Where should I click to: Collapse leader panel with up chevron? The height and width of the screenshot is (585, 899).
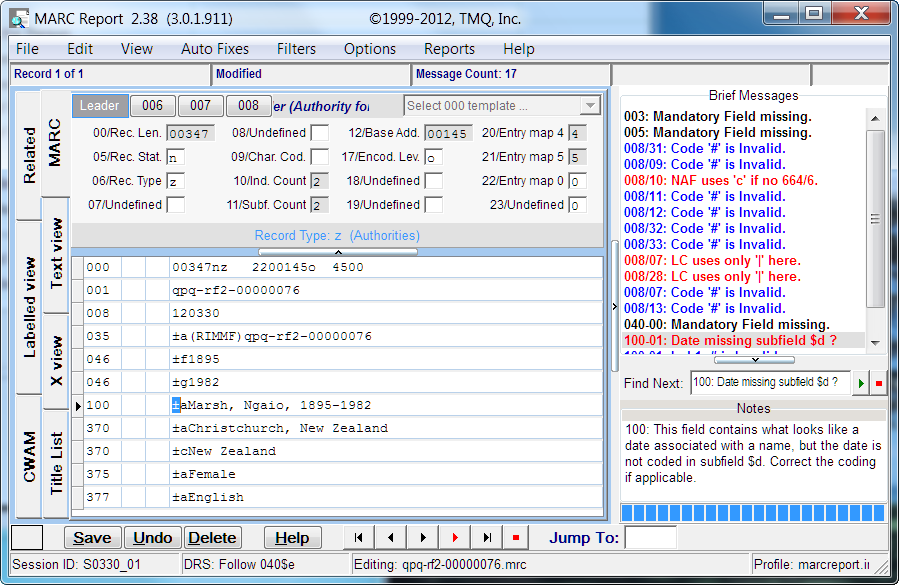(x=338, y=252)
